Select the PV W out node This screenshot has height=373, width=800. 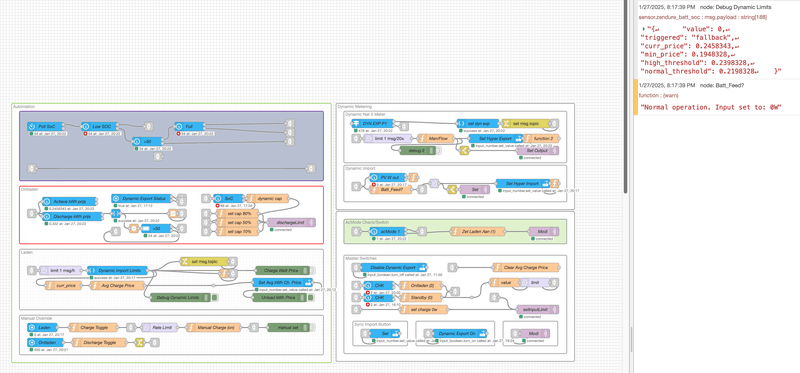point(389,177)
